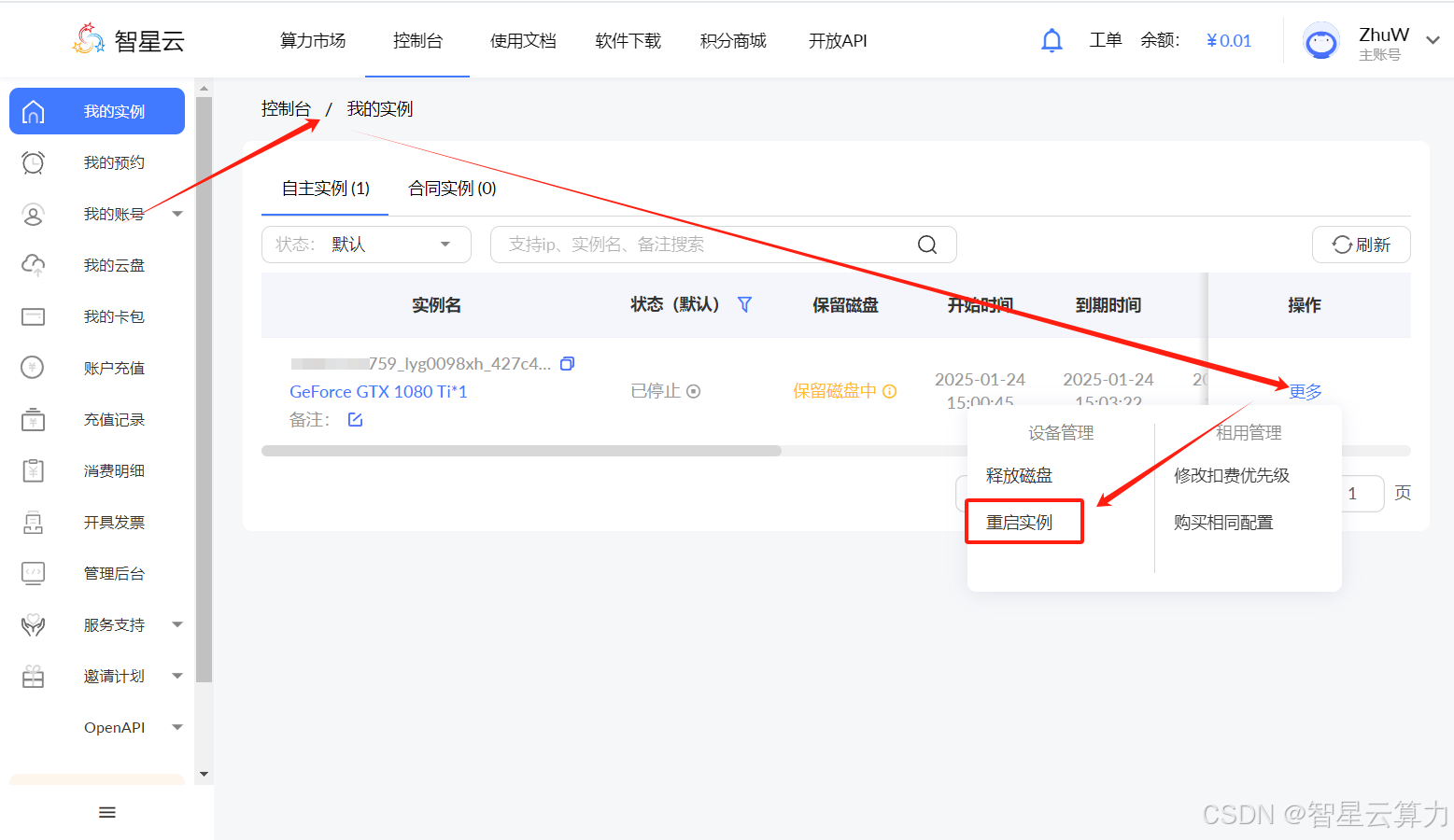
Task: Click the 我的实例 home icon in the sidebar
Action: coord(34,111)
